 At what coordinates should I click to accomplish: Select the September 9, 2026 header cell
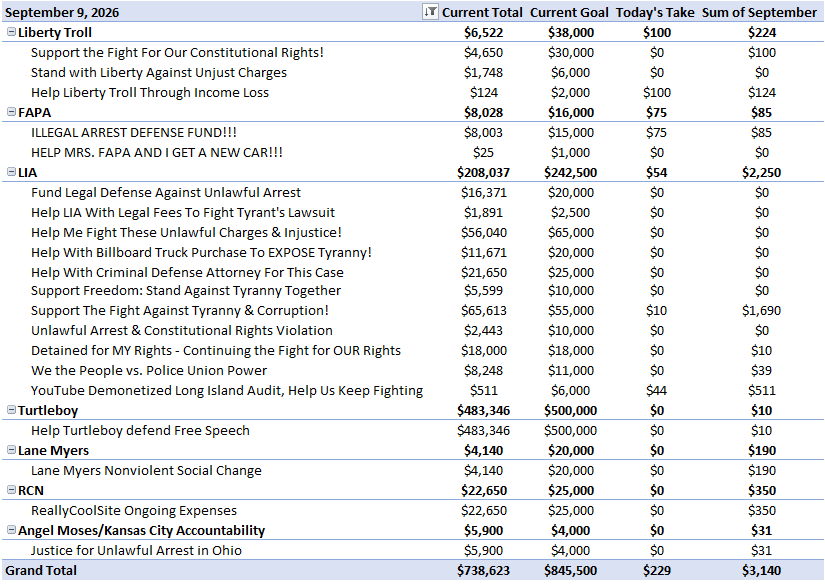[62, 12]
